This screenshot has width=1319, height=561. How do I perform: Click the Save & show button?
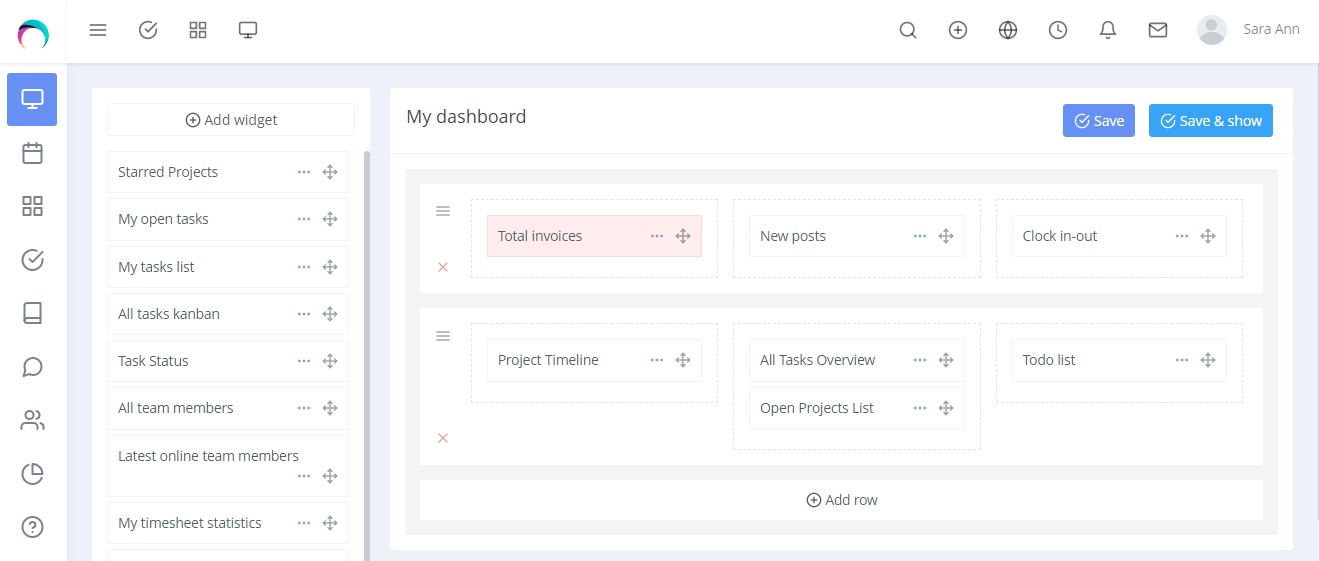point(1211,121)
